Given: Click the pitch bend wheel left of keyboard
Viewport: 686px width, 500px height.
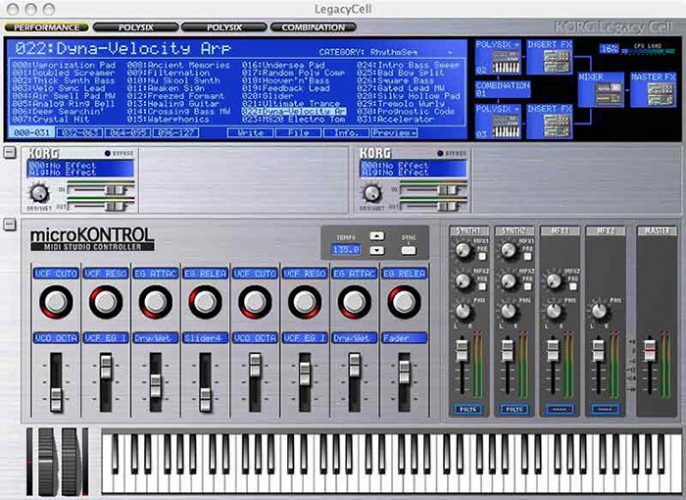Looking at the screenshot, I should tap(48, 461).
